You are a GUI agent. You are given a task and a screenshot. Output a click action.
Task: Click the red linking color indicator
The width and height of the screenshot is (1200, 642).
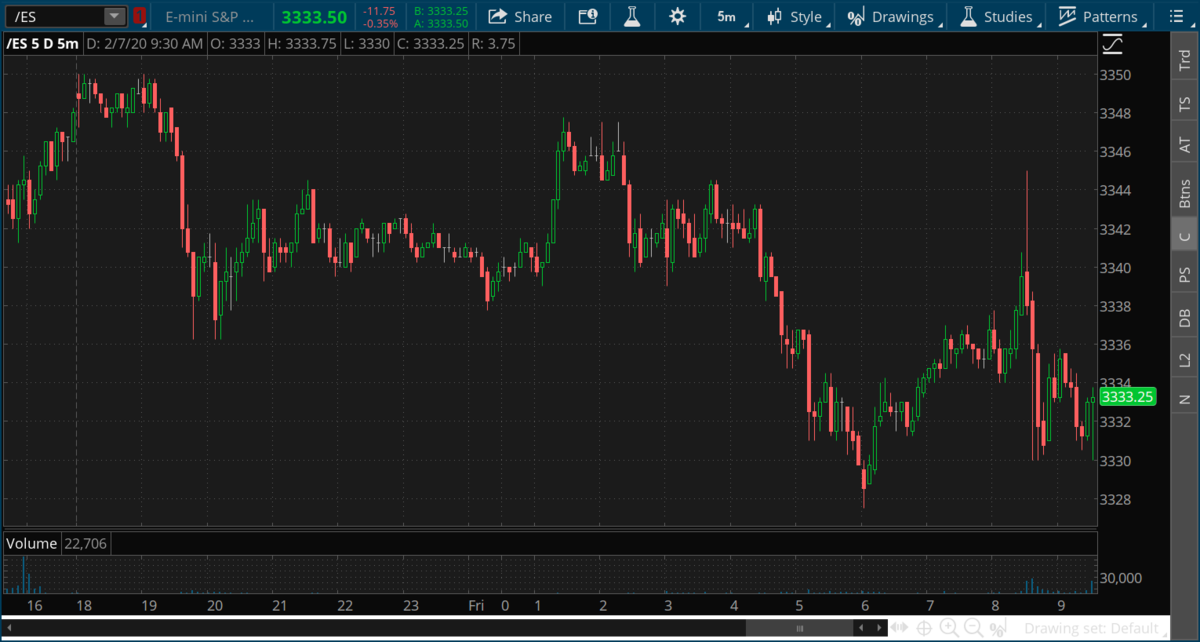click(140, 16)
